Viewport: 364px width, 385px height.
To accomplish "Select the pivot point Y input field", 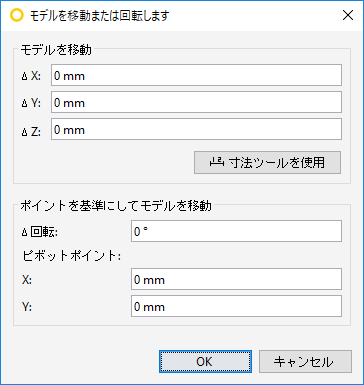I will click(236, 306).
